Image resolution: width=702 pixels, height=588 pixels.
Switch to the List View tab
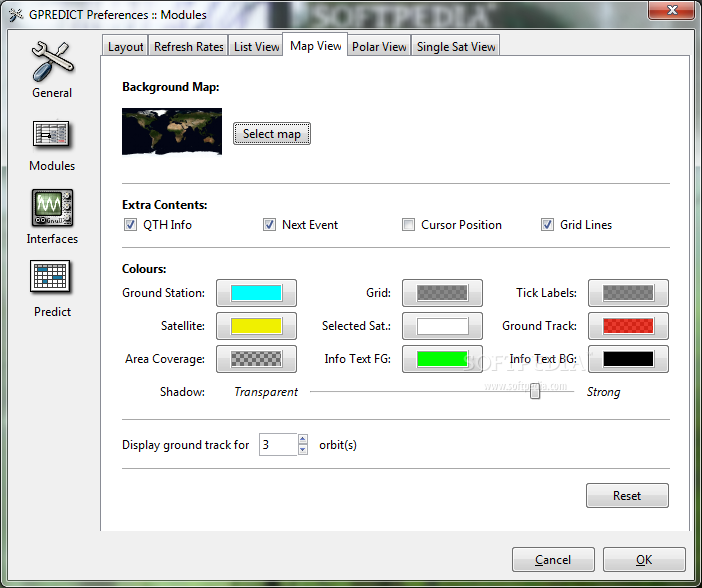coord(257,46)
